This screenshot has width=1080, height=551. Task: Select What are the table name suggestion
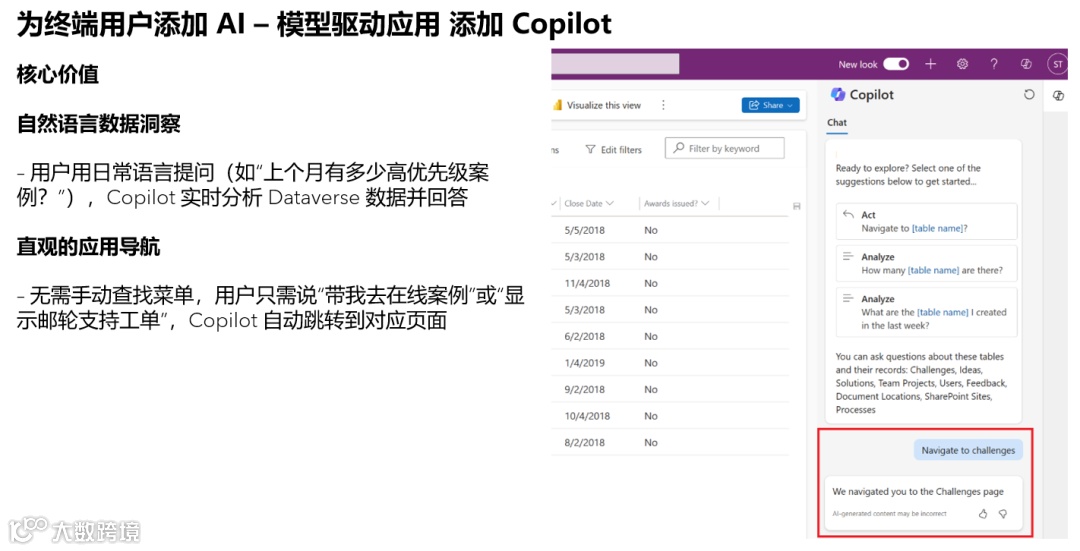926,311
